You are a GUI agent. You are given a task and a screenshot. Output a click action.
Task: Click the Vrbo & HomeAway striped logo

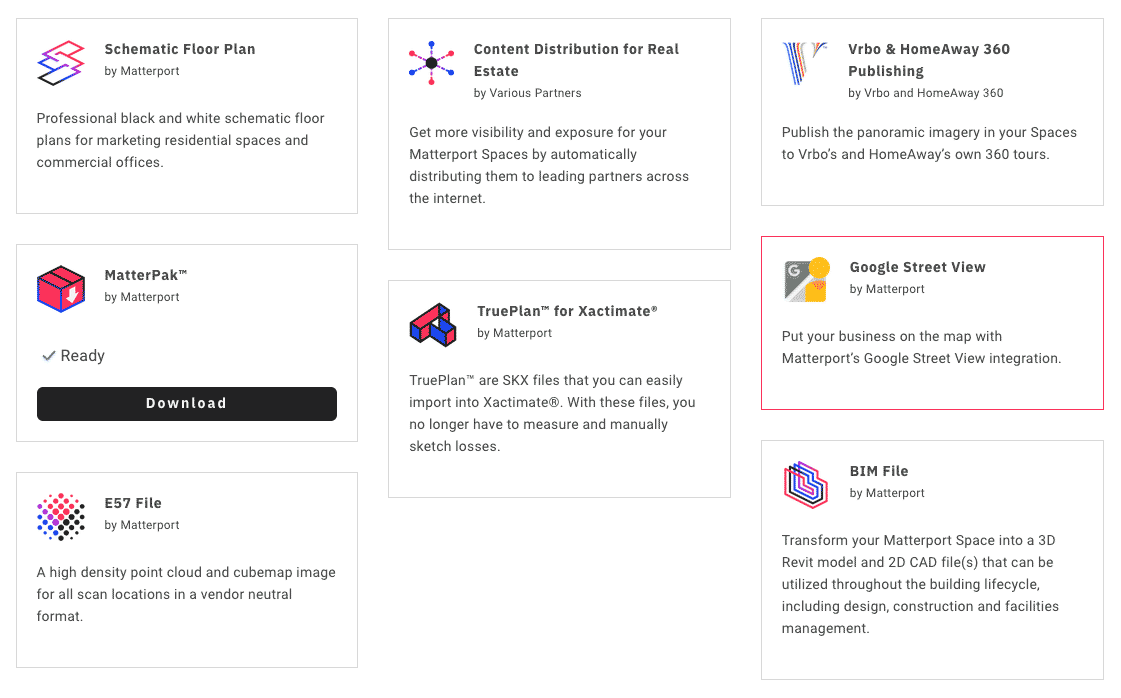(x=805, y=63)
